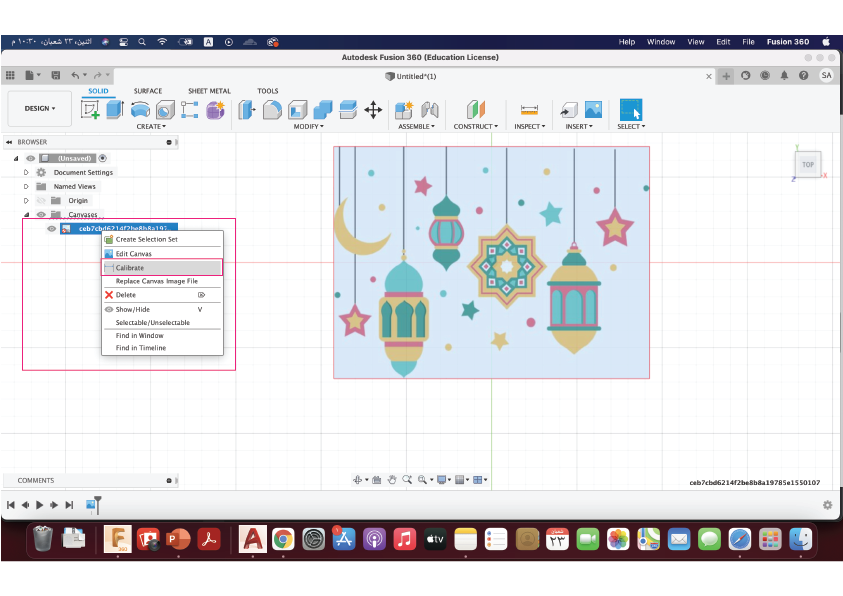Image resolution: width=843 pixels, height=596 pixels.
Task: Select the Offset Face tool
Action: (348, 110)
